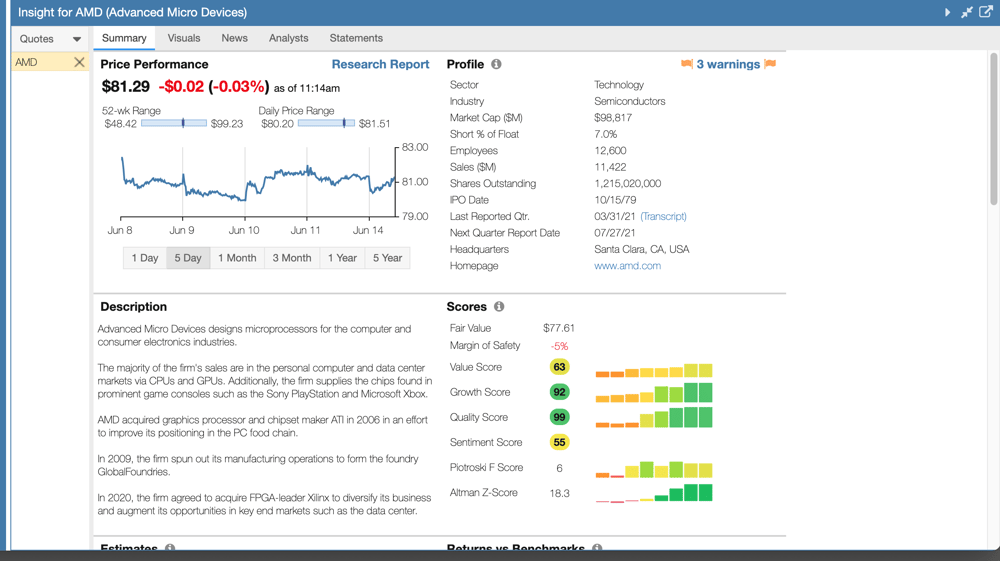This screenshot has height=561, width=1000.
Task: Click the current price $81.29
Action: (x=126, y=87)
